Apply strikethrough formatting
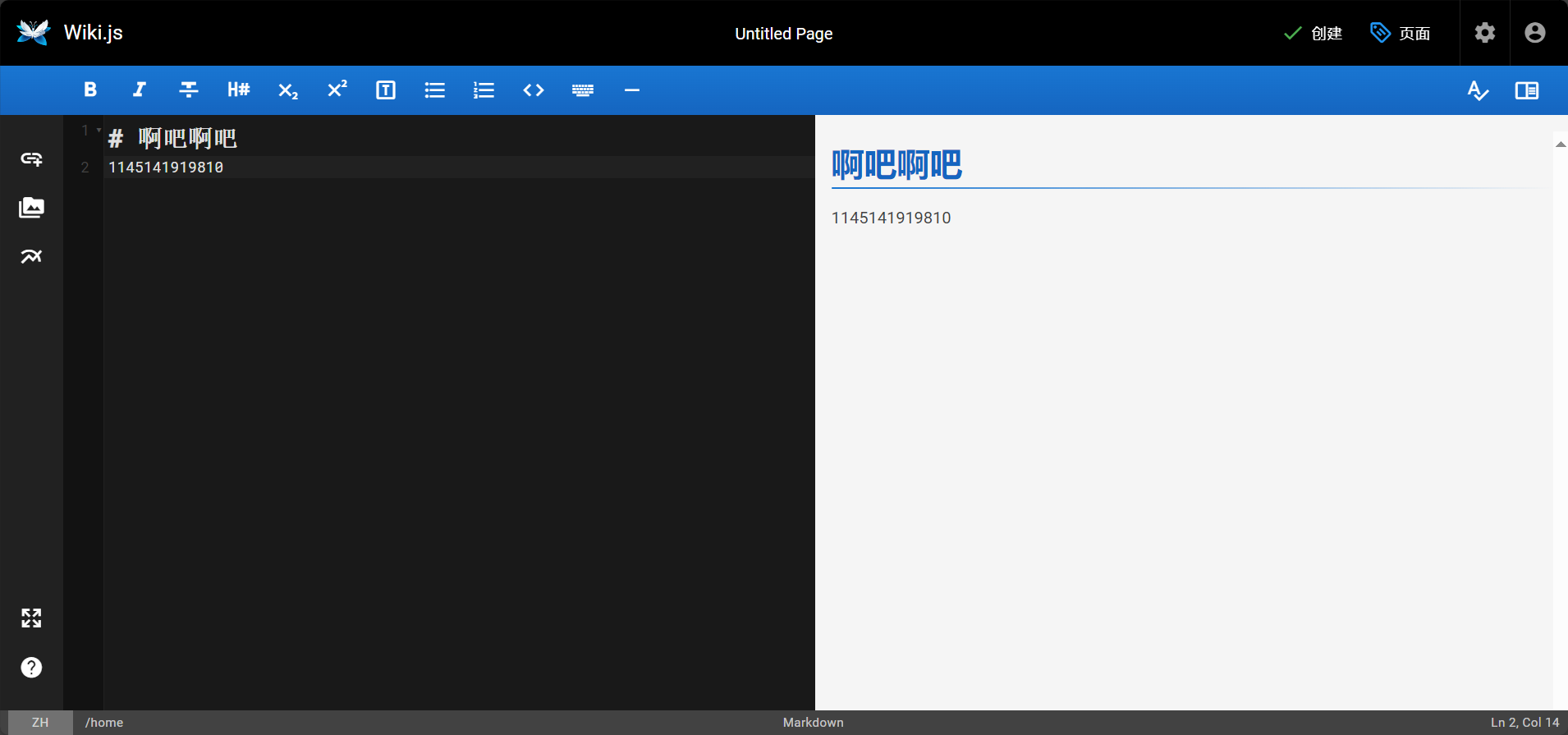This screenshot has width=1568, height=735. point(189,90)
